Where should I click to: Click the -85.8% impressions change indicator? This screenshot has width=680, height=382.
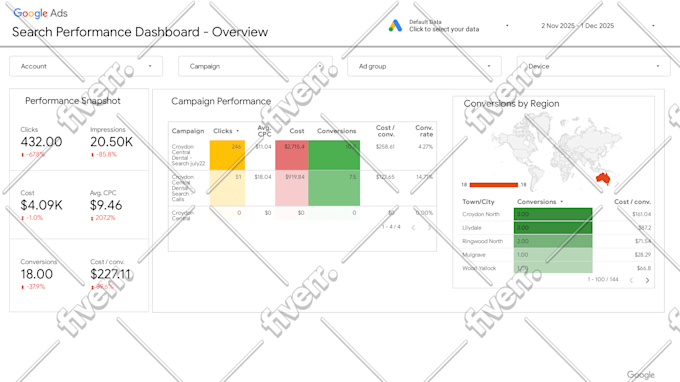[104, 154]
